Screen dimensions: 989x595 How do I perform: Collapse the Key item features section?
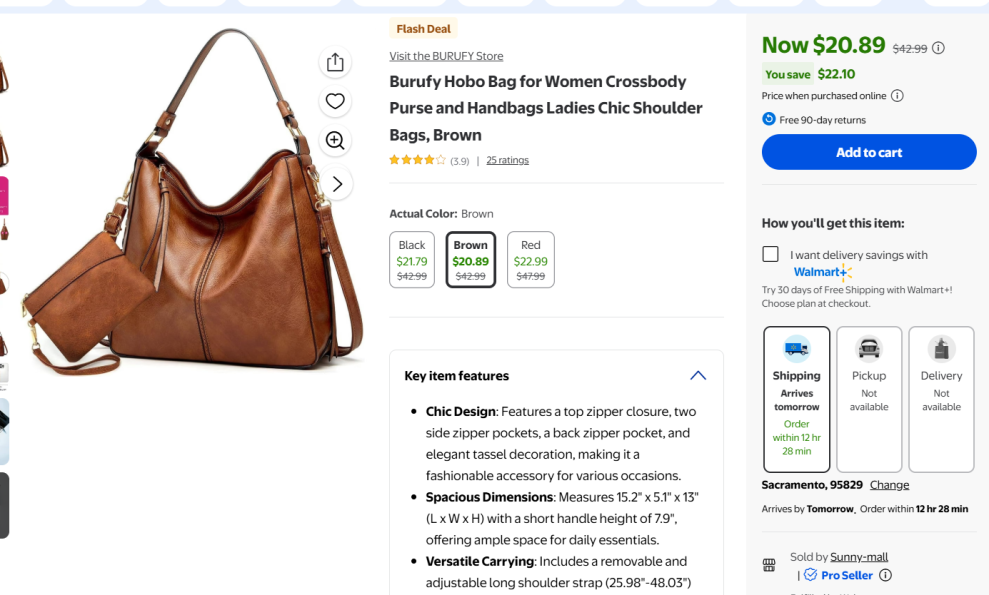tap(698, 376)
